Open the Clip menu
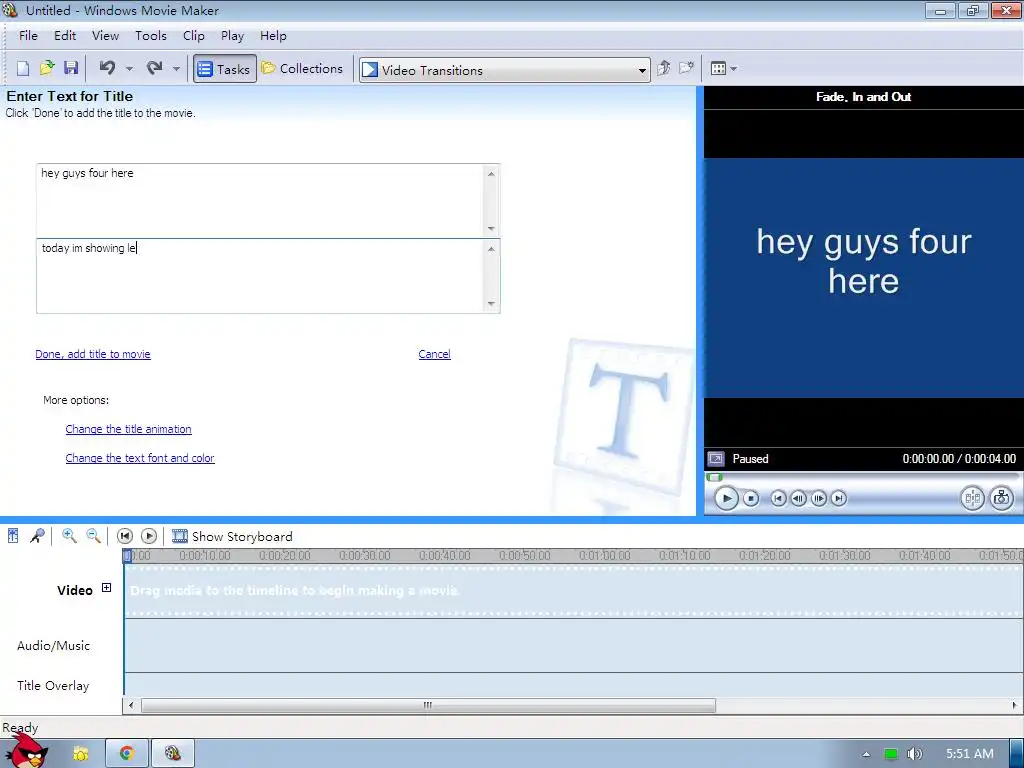1024x768 pixels. (193, 36)
